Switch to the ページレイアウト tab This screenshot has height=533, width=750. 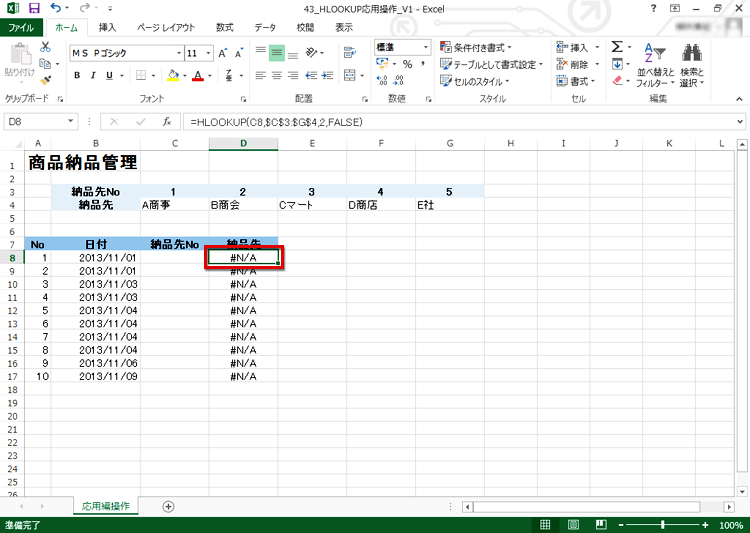click(166, 28)
